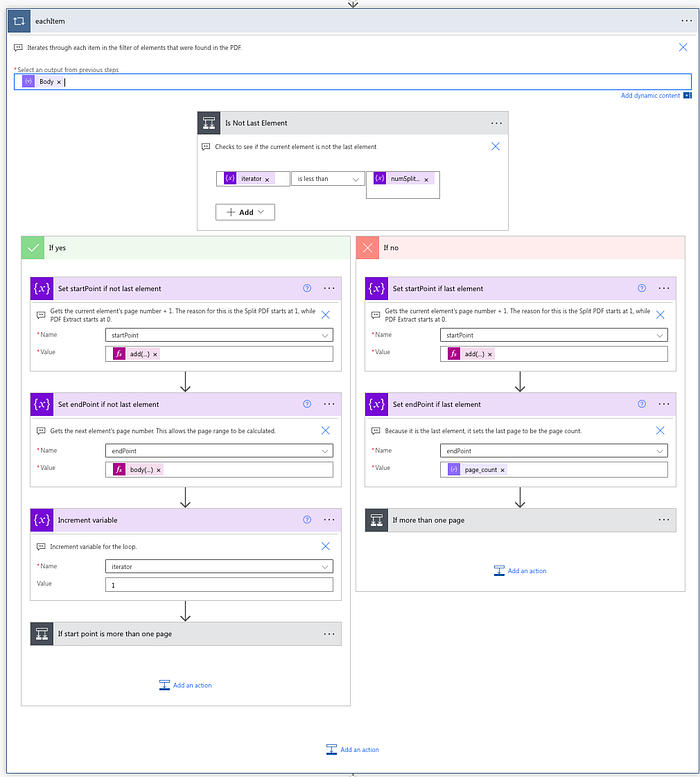Image resolution: width=700 pixels, height=777 pixels.
Task: Open help for Increment variable action
Action: tap(307, 519)
